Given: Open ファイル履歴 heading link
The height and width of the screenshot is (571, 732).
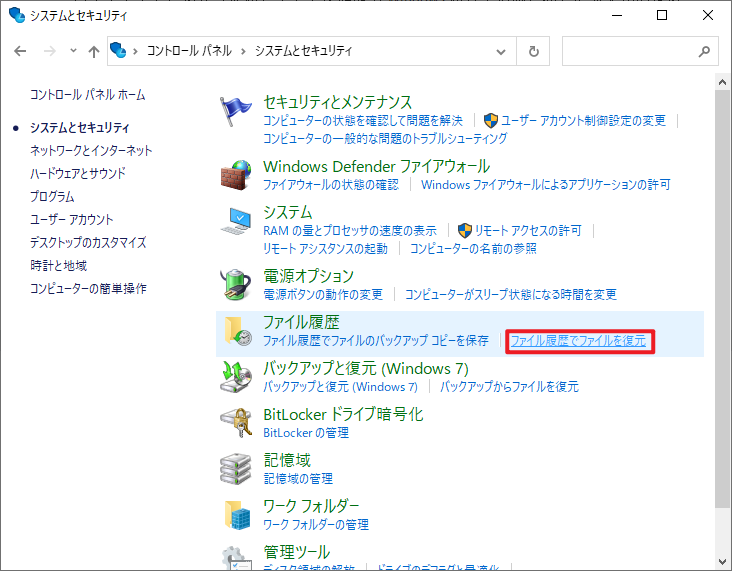Looking at the screenshot, I should [x=301, y=322].
